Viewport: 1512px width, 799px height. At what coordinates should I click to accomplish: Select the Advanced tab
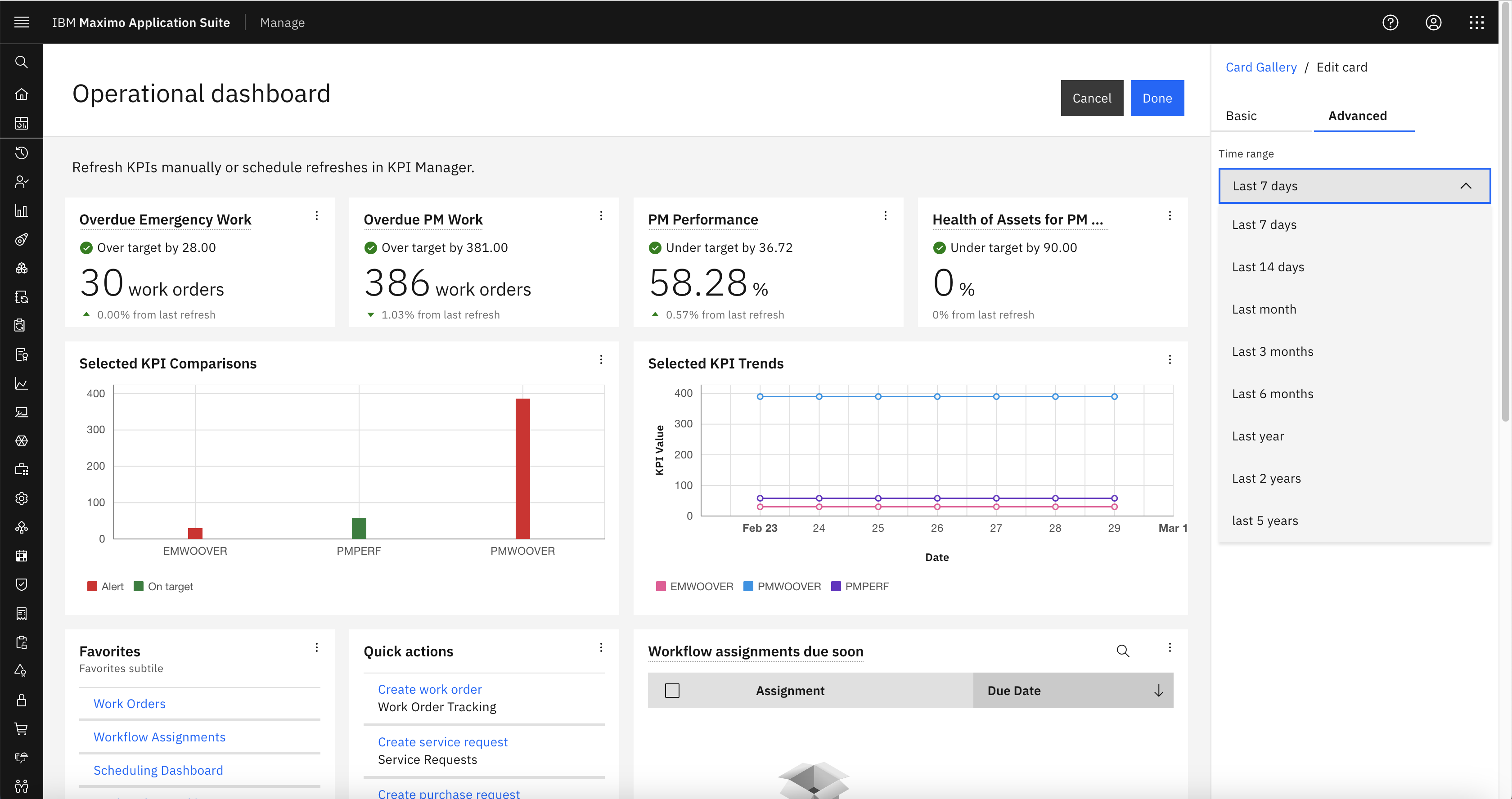coord(1357,116)
